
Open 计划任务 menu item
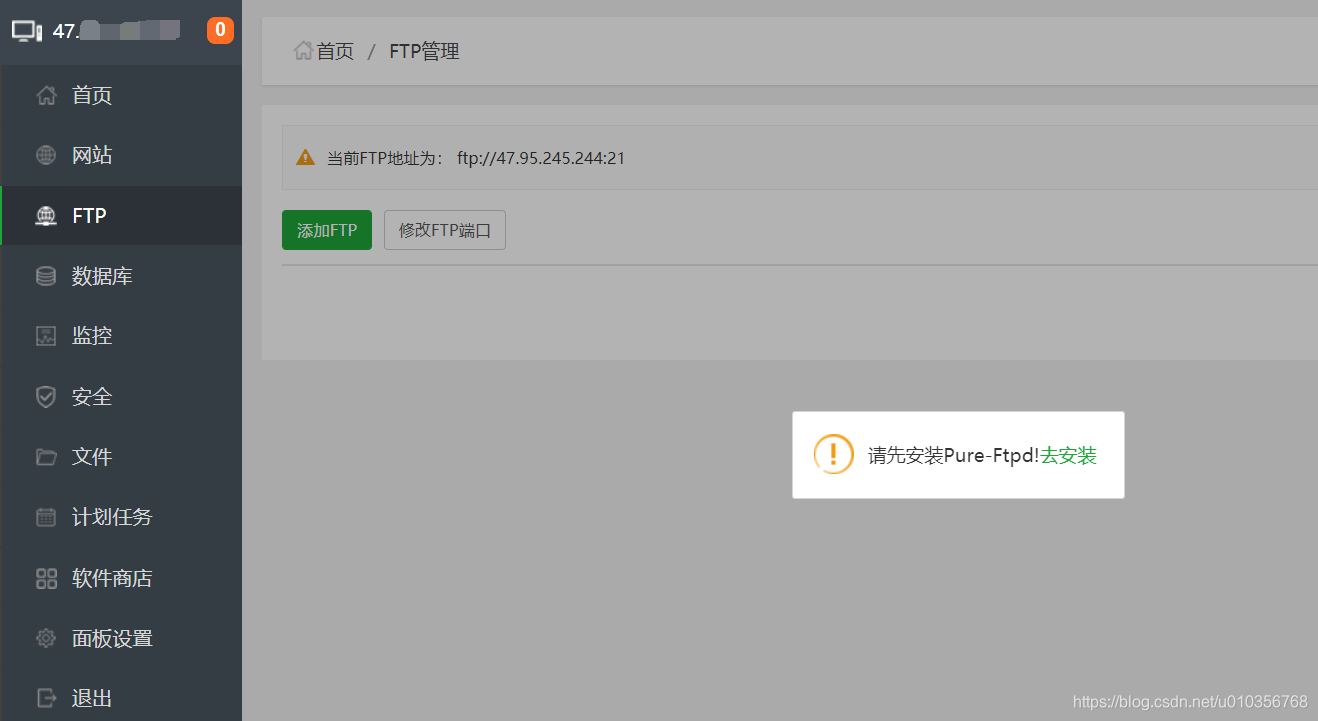click(121, 517)
